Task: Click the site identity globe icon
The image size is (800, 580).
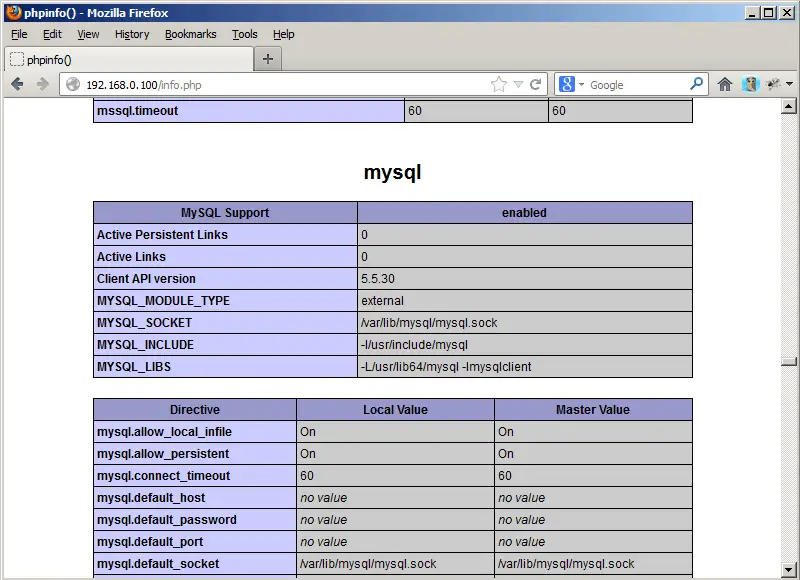Action: click(73, 84)
